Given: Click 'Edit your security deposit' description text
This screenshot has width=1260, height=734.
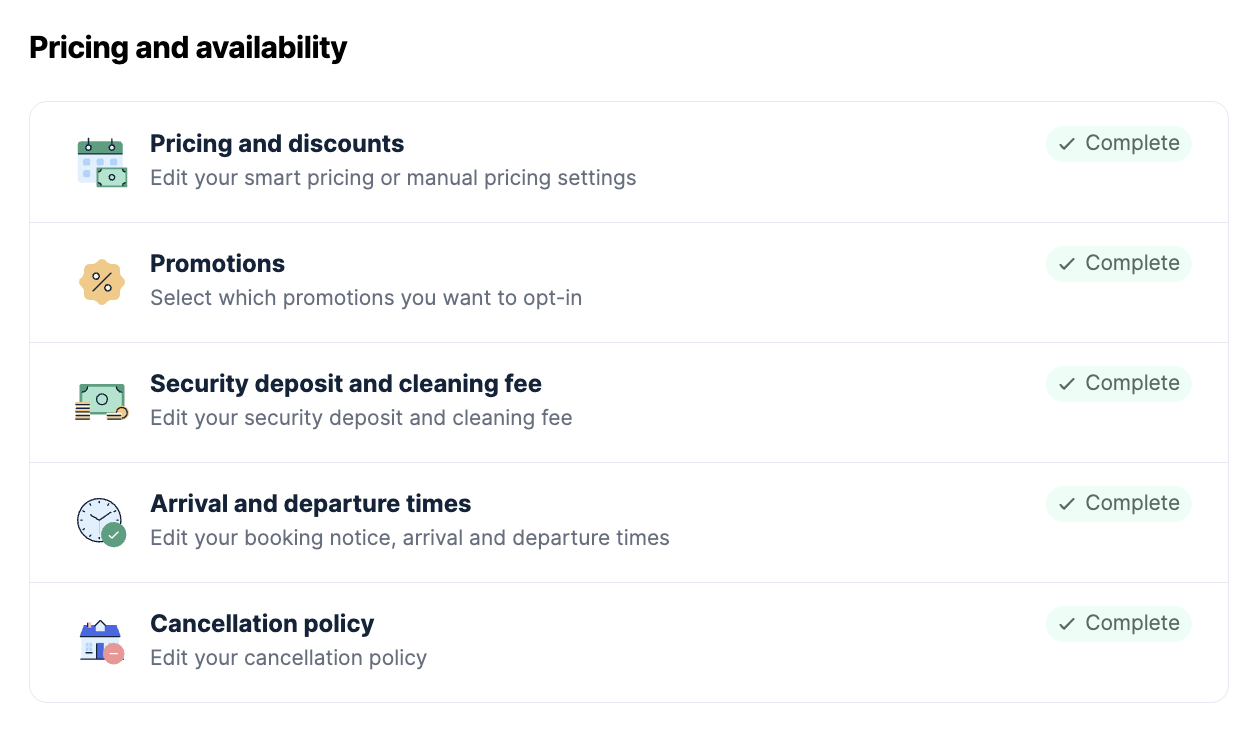Looking at the screenshot, I should pyautogui.click(x=361, y=418).
